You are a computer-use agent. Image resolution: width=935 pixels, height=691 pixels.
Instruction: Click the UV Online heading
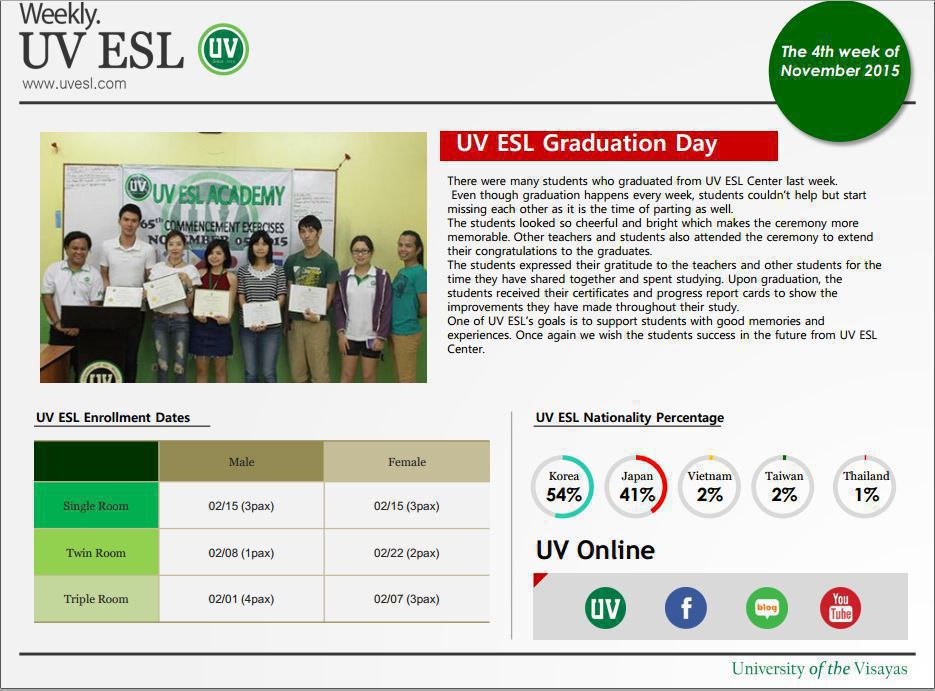(x=595, y=550)
